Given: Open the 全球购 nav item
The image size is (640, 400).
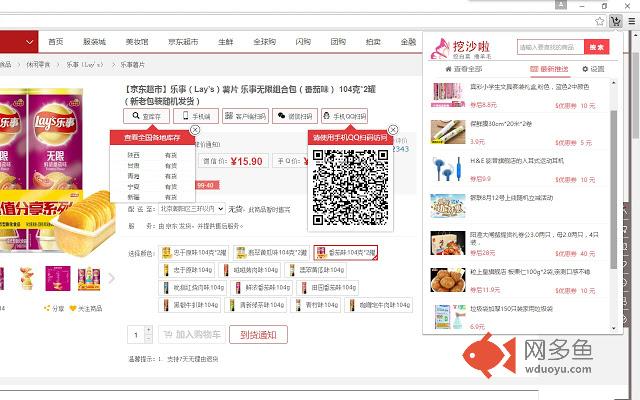Looking at the screenshot, I should [264, 42].
